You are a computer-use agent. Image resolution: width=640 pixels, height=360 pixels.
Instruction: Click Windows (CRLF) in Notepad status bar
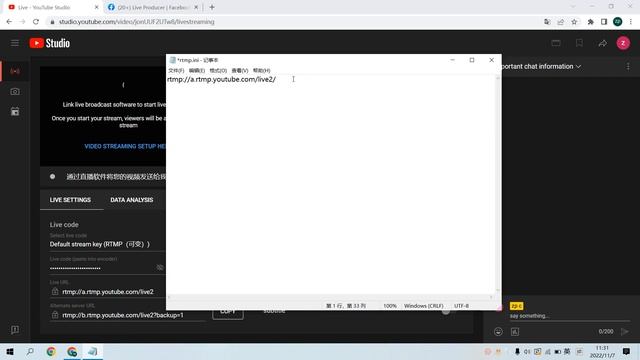click(x=424, y=306)
